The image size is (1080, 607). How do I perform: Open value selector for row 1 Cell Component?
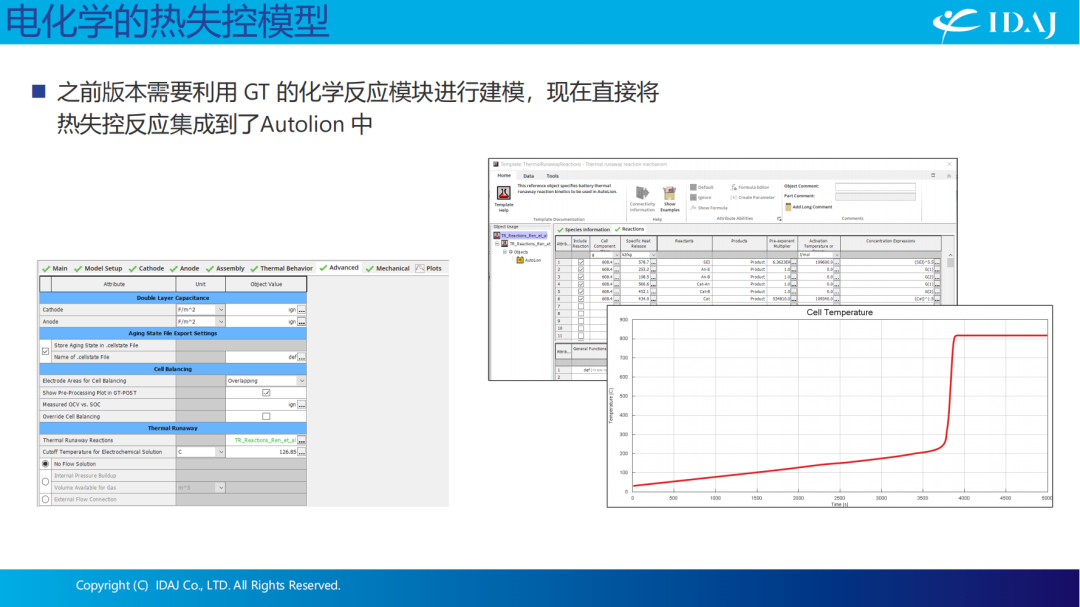(x=616, y=263)
